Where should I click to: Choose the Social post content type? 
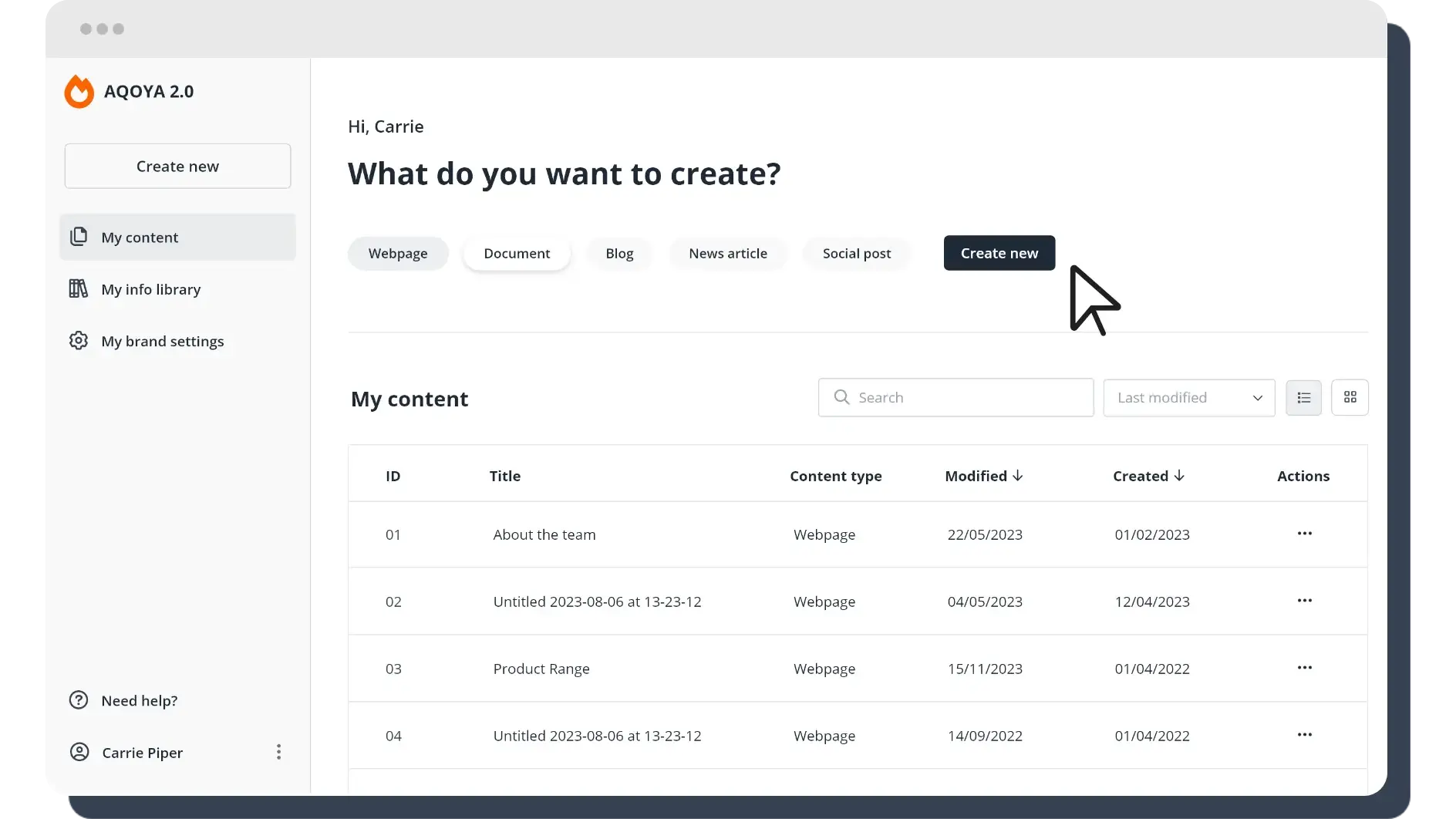click(x=856, y=254)
